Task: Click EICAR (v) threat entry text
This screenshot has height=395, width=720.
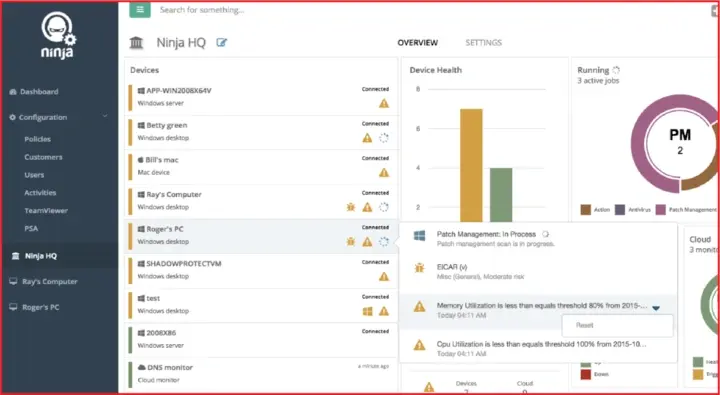Action: point(452,266)
